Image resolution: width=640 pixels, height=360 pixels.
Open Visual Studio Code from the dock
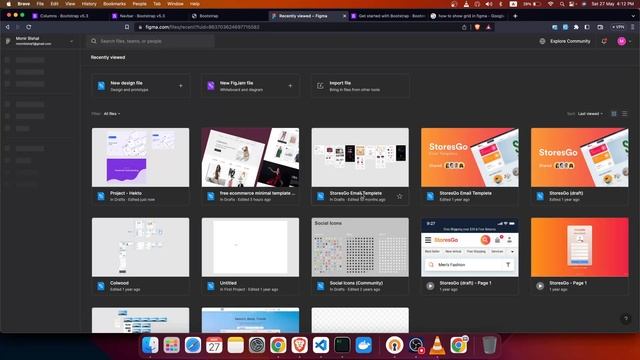click(321, 345)
